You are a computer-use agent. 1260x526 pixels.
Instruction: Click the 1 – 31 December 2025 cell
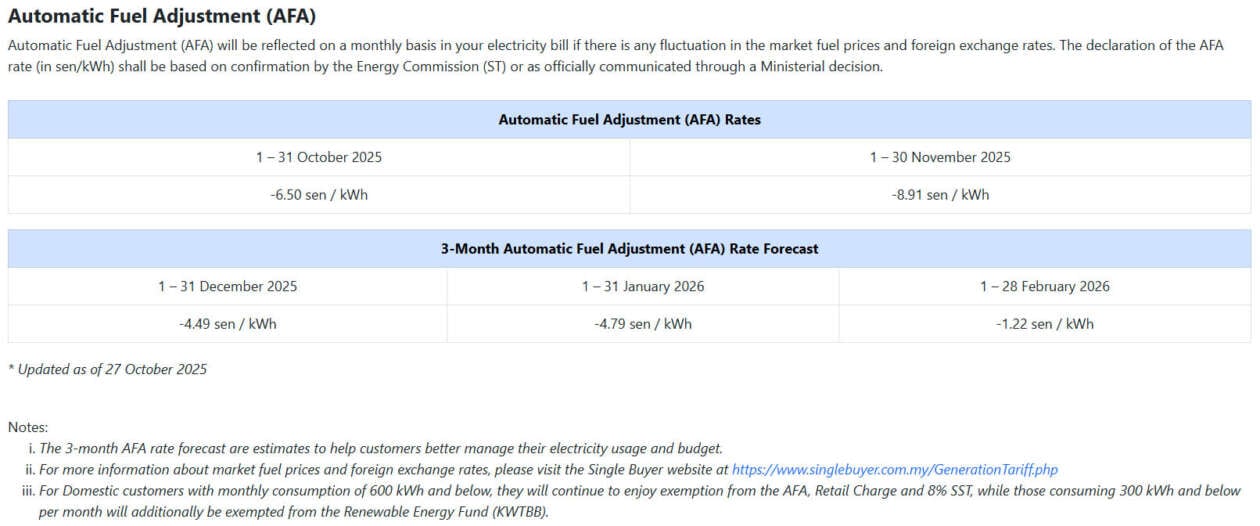(x=227, y=286)
